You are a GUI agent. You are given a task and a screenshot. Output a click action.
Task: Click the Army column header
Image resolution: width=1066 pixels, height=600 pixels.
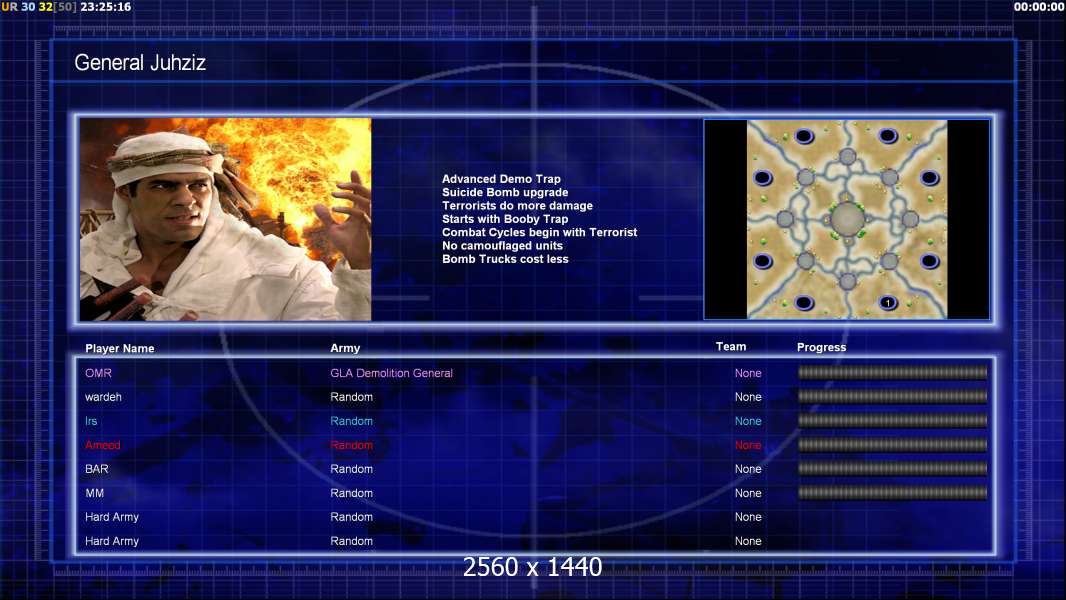[345, 348]
